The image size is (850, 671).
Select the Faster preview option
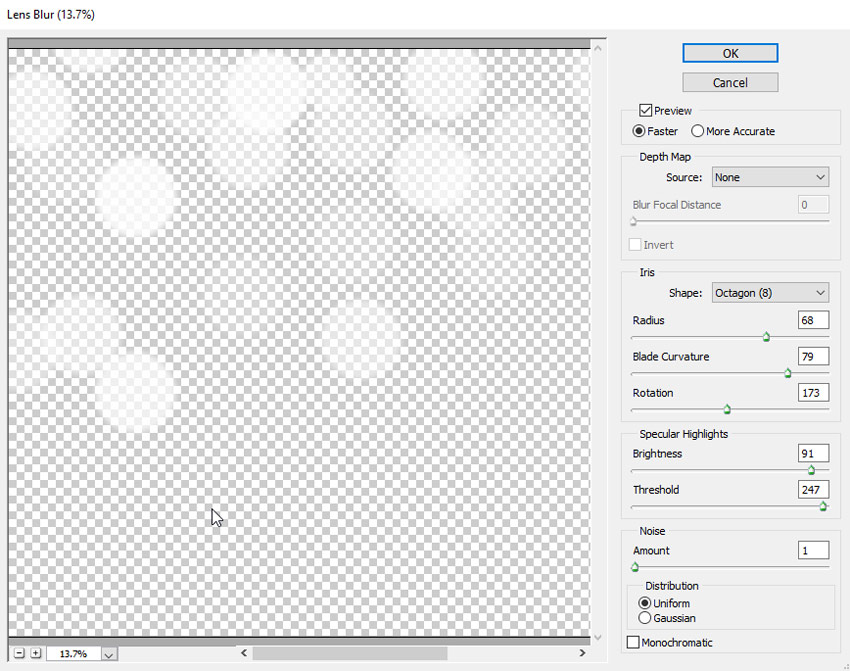(639, 131)
